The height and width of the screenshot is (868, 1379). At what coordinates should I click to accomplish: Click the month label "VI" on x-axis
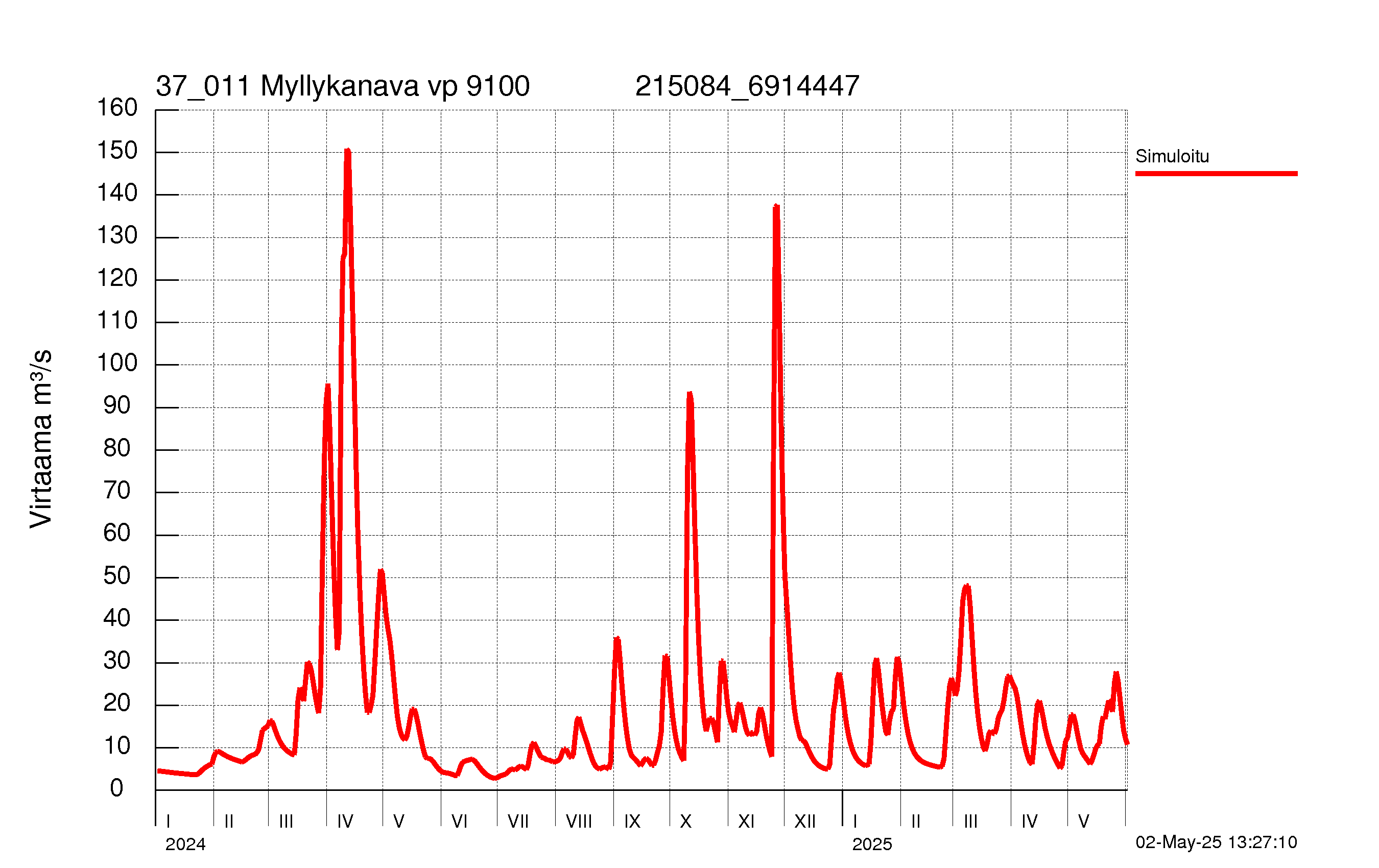click(x=459, y=822)
